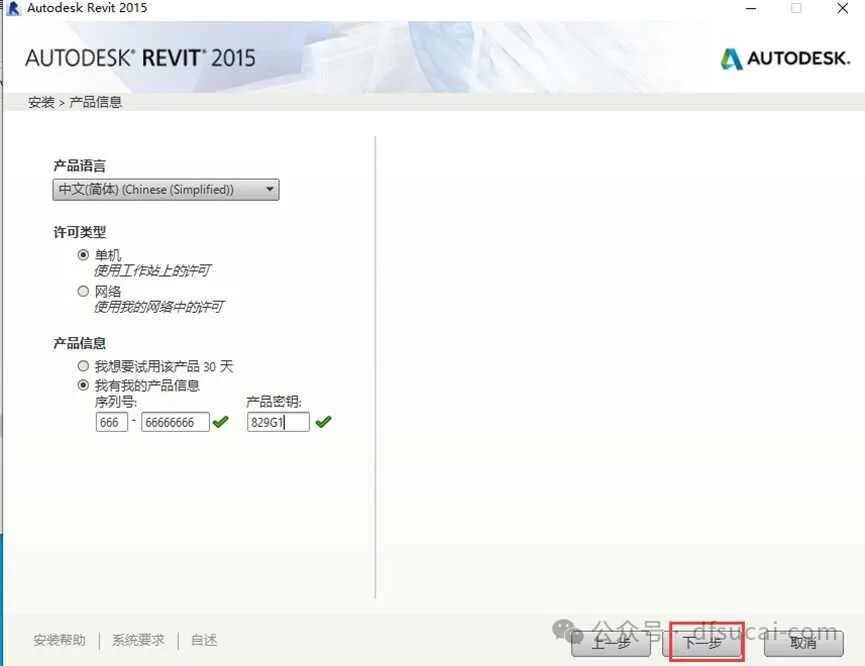Click the 序列号 label
This screenshot has width=865, height=666.
(116, 402)
